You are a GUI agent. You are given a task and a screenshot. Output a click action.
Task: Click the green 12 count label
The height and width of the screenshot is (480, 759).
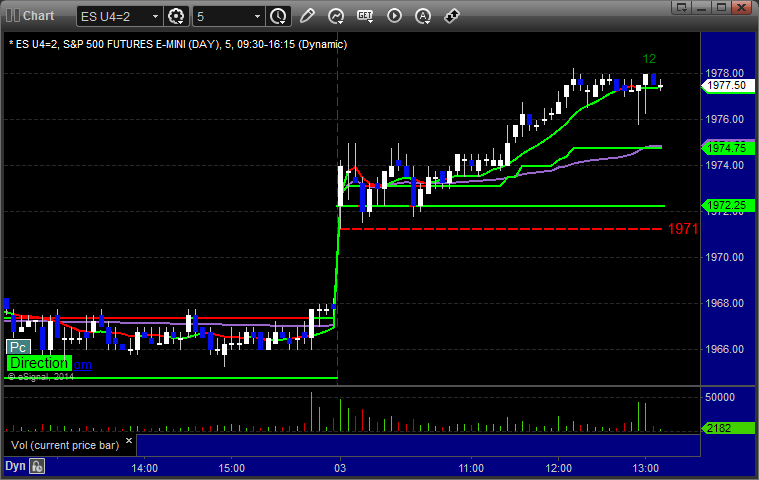649,59
